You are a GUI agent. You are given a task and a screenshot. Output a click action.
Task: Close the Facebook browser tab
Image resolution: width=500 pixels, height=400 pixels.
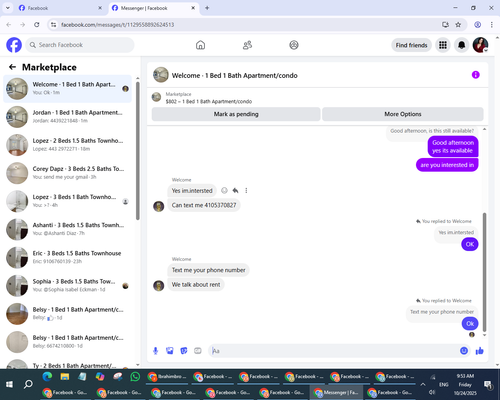100,8
